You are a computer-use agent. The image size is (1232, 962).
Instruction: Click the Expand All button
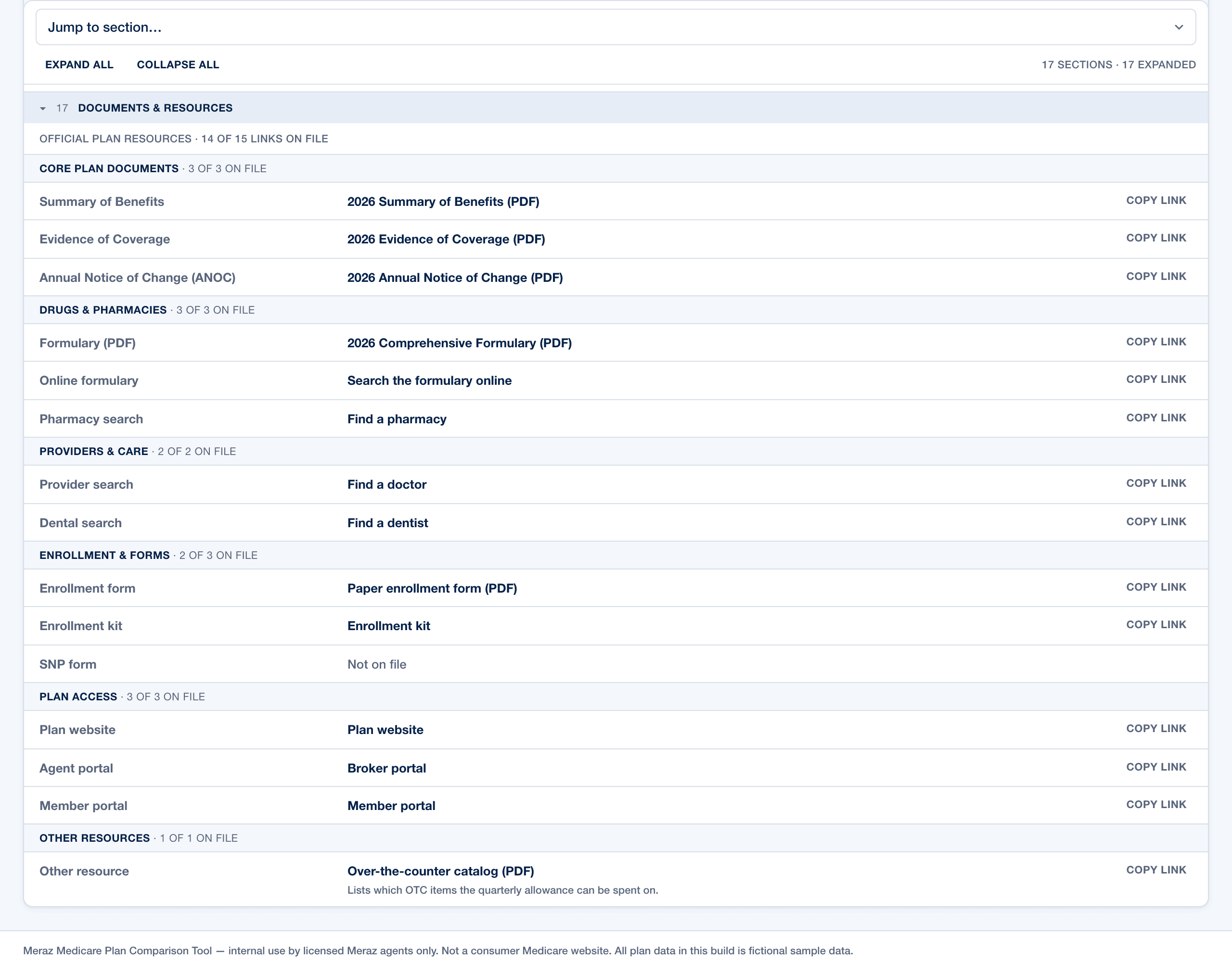pyautogui.click(x=79, y=65)
